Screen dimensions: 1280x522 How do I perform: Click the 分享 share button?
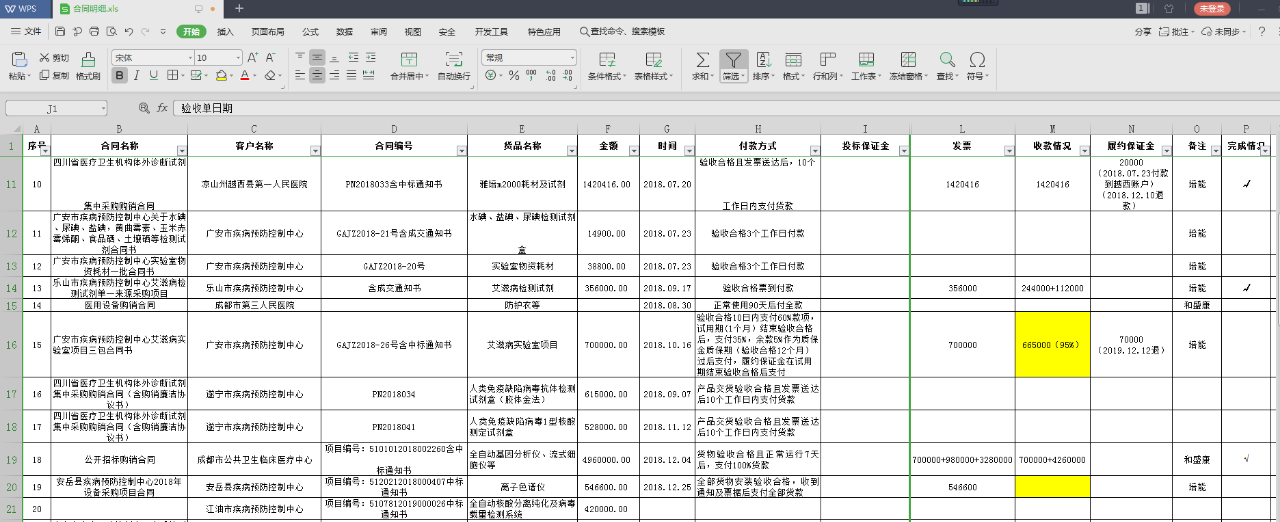click(x=1143, y=32)
